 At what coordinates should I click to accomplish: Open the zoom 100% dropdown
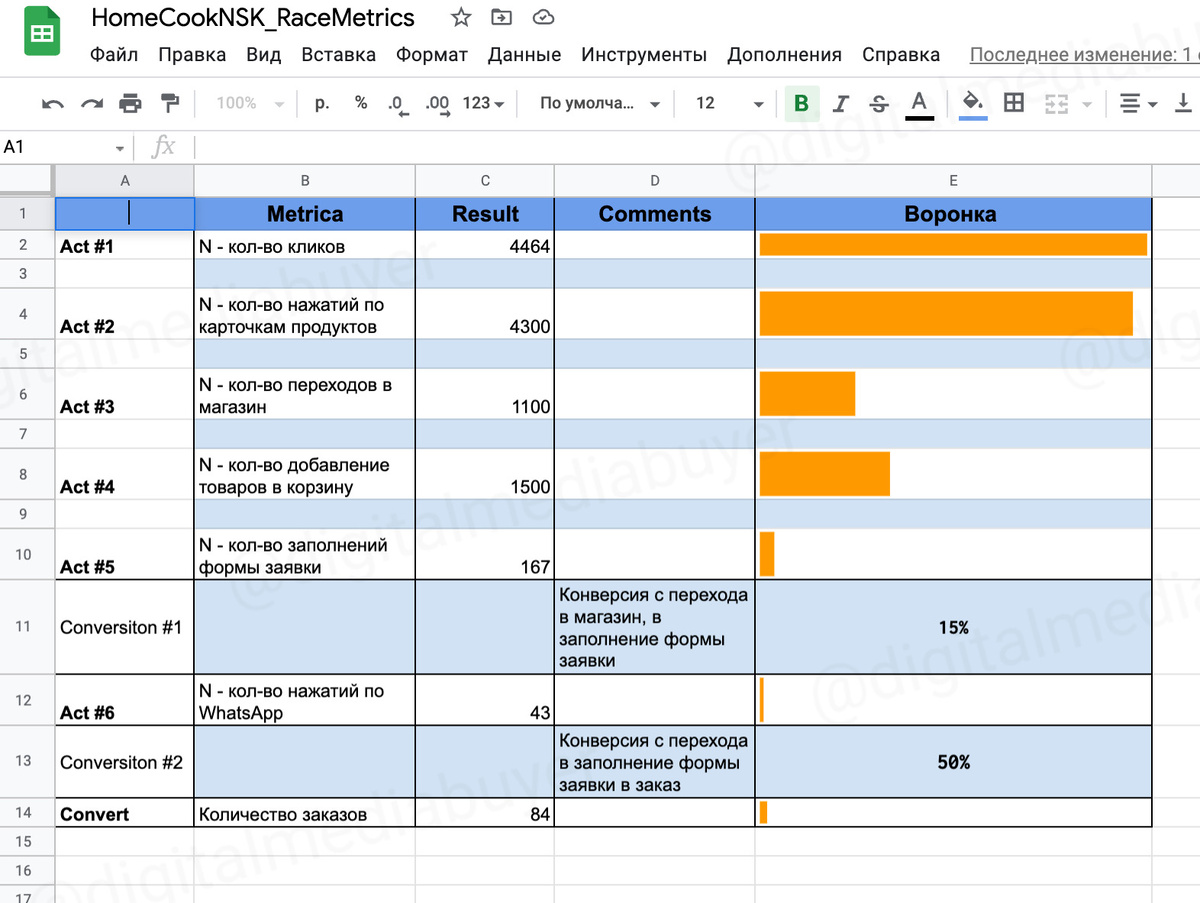(250, 103)
